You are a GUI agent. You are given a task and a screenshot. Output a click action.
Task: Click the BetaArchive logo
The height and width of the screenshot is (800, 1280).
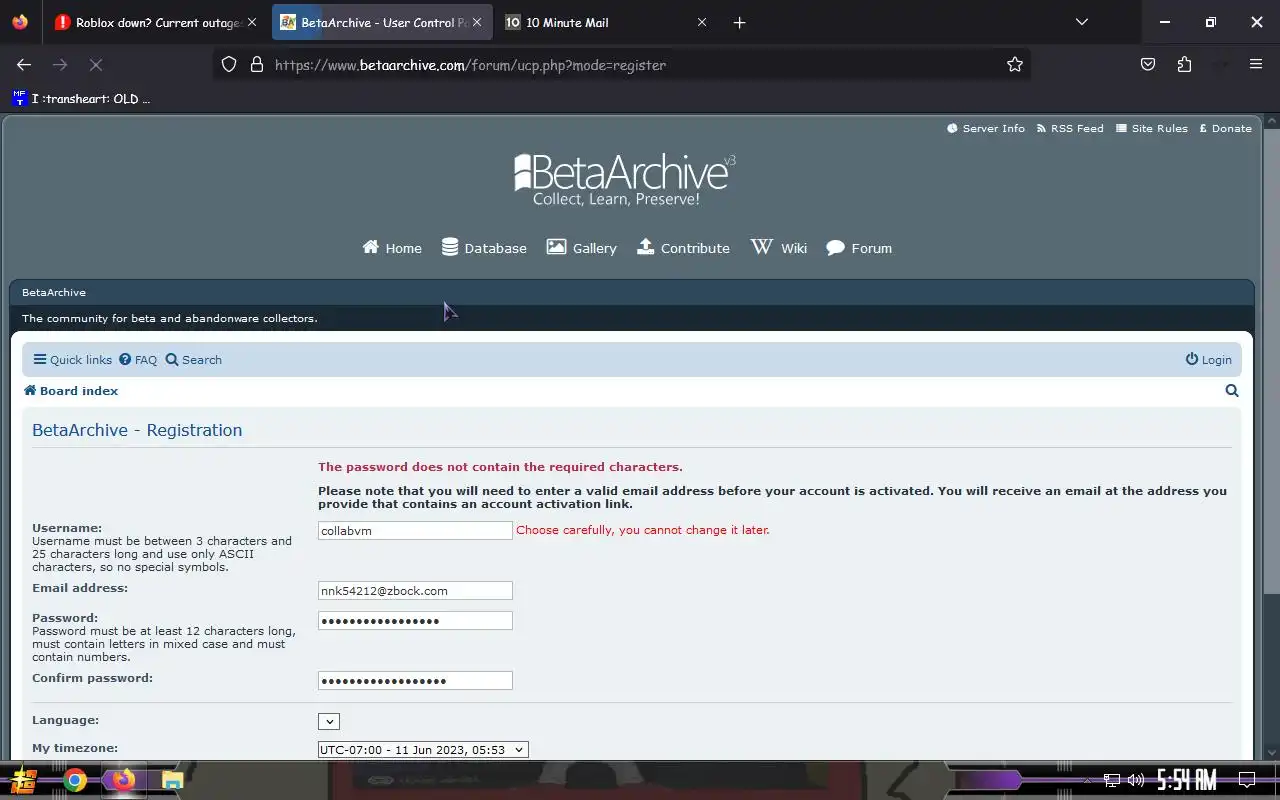pos(625,179)
